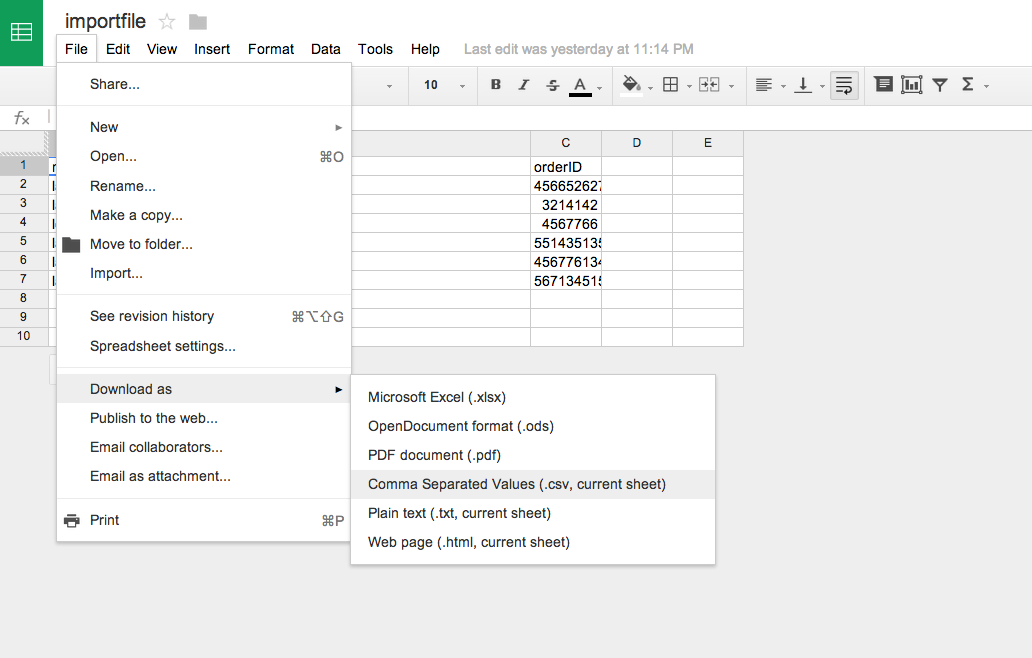
Task: Star the importfile document
Action: tap(167, 22)
